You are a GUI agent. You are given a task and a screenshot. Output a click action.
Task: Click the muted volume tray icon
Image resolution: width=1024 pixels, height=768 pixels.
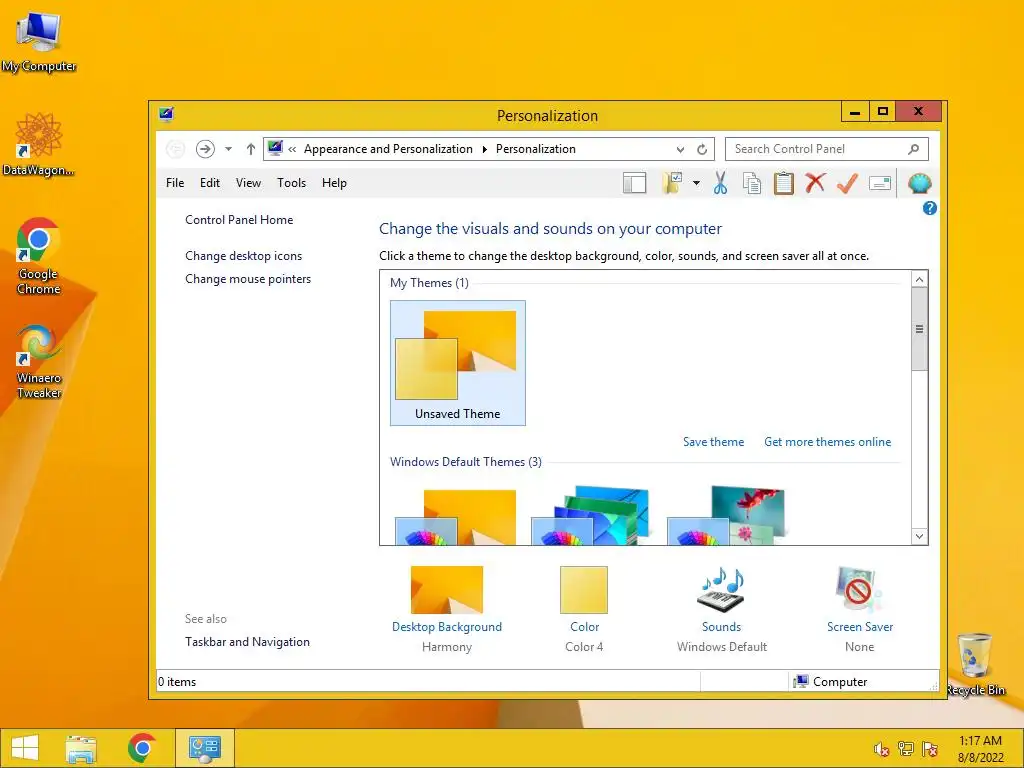click(x=881, y=749)
